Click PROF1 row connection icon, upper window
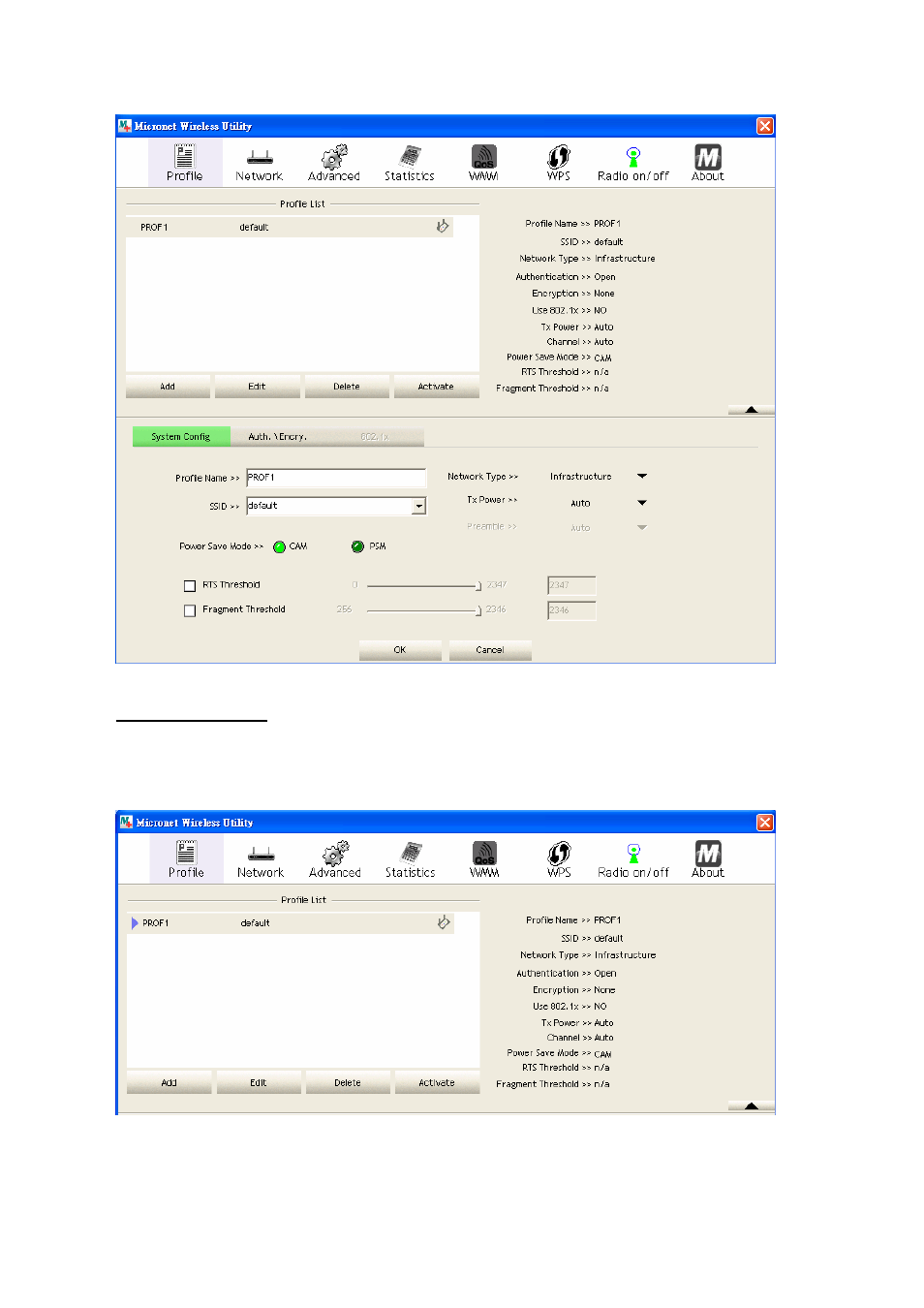This screenshot has width=924, height=1308. click(x=443, y=227)
